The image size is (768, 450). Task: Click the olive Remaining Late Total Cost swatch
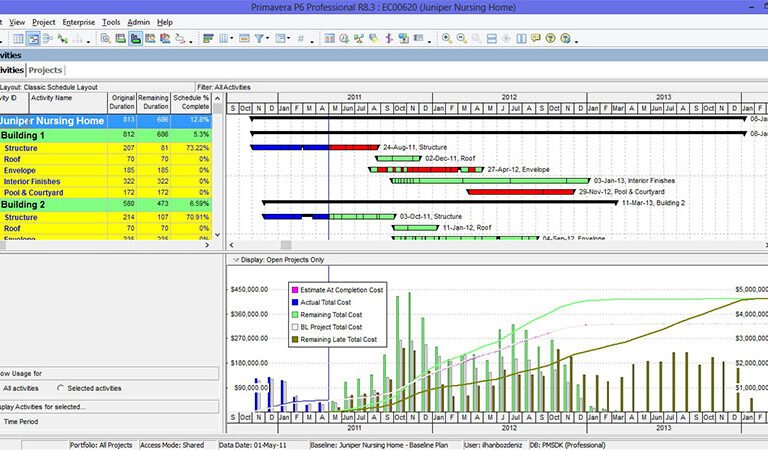tap(295, 339)
